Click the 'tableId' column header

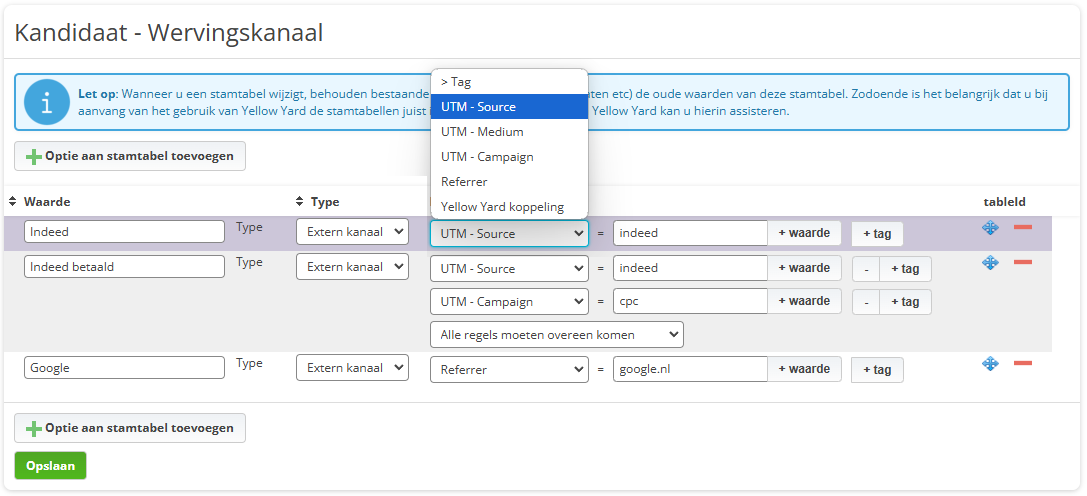coord(1005,202)
